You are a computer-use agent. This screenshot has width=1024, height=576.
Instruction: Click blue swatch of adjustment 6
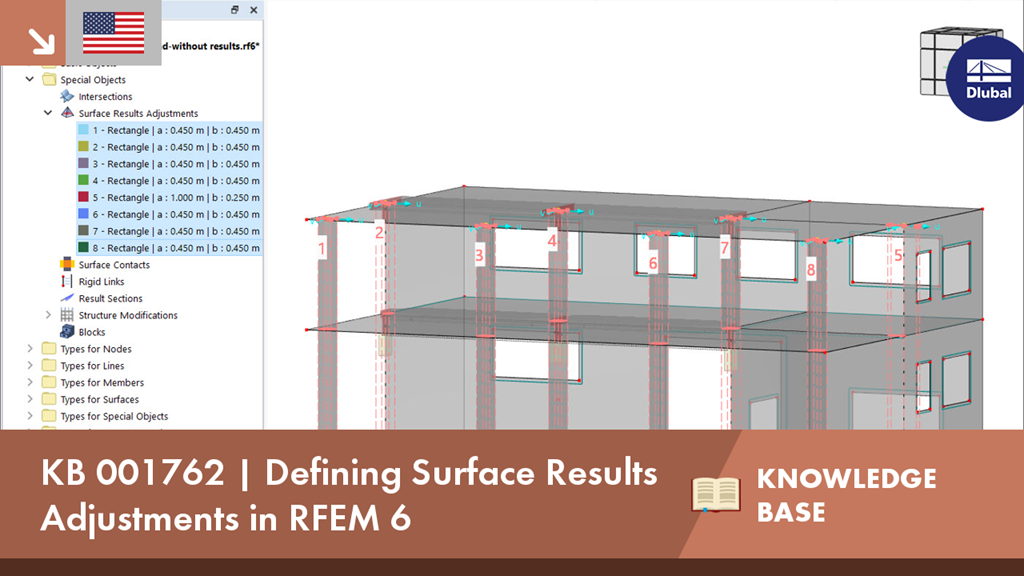84,214
